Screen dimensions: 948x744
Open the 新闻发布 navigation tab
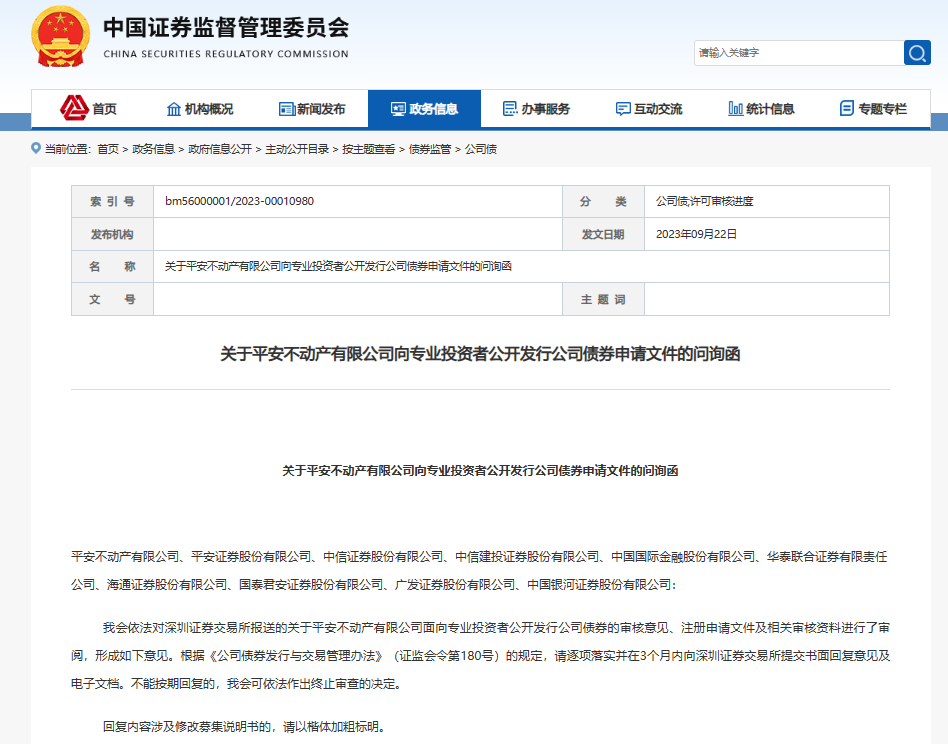(312, 109)
